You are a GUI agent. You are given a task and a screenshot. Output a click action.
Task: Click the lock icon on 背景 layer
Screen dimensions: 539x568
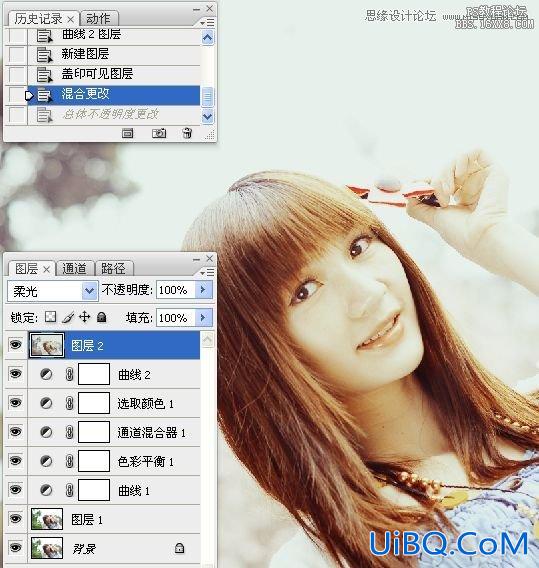(x=179, y=548)
